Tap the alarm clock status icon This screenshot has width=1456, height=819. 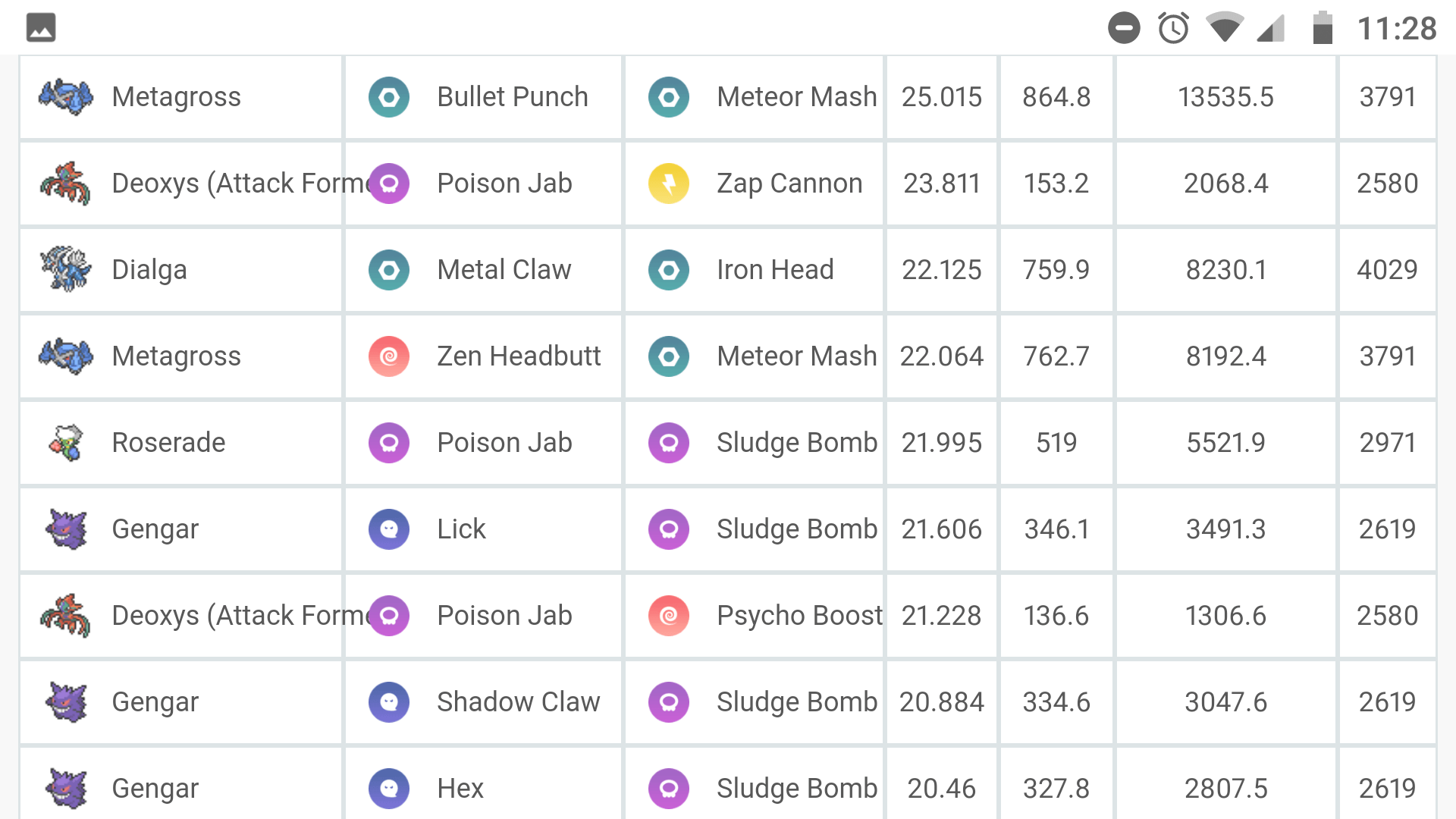click(1173, 28)
